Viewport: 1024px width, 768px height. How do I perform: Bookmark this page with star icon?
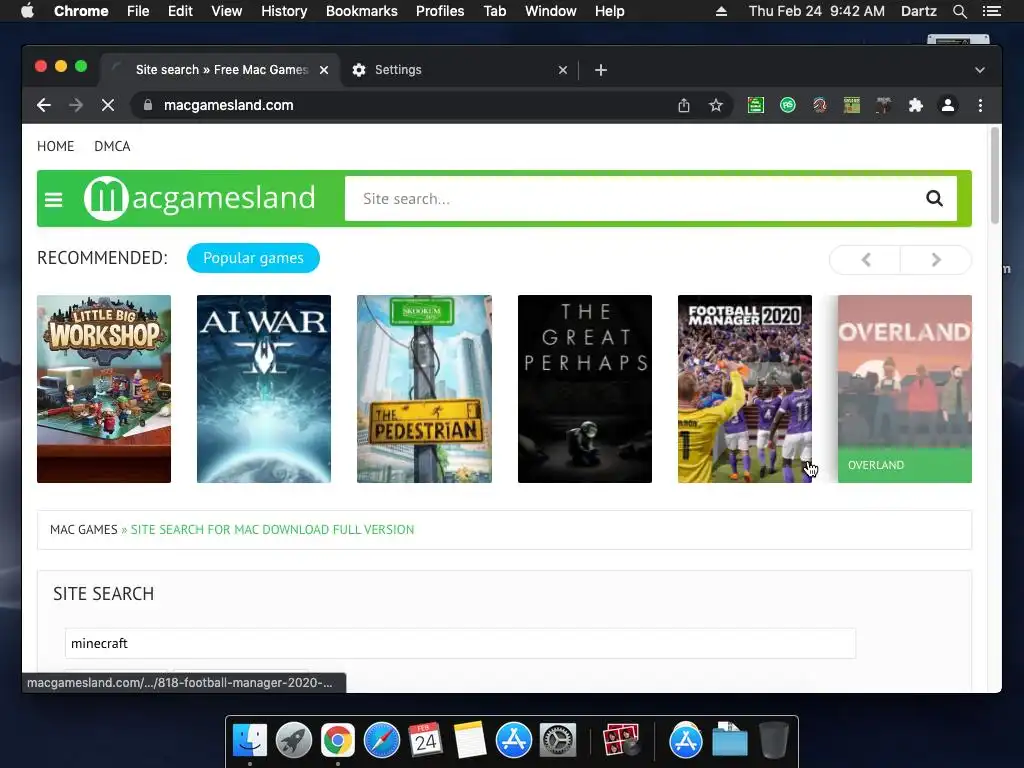coord(716,105)
